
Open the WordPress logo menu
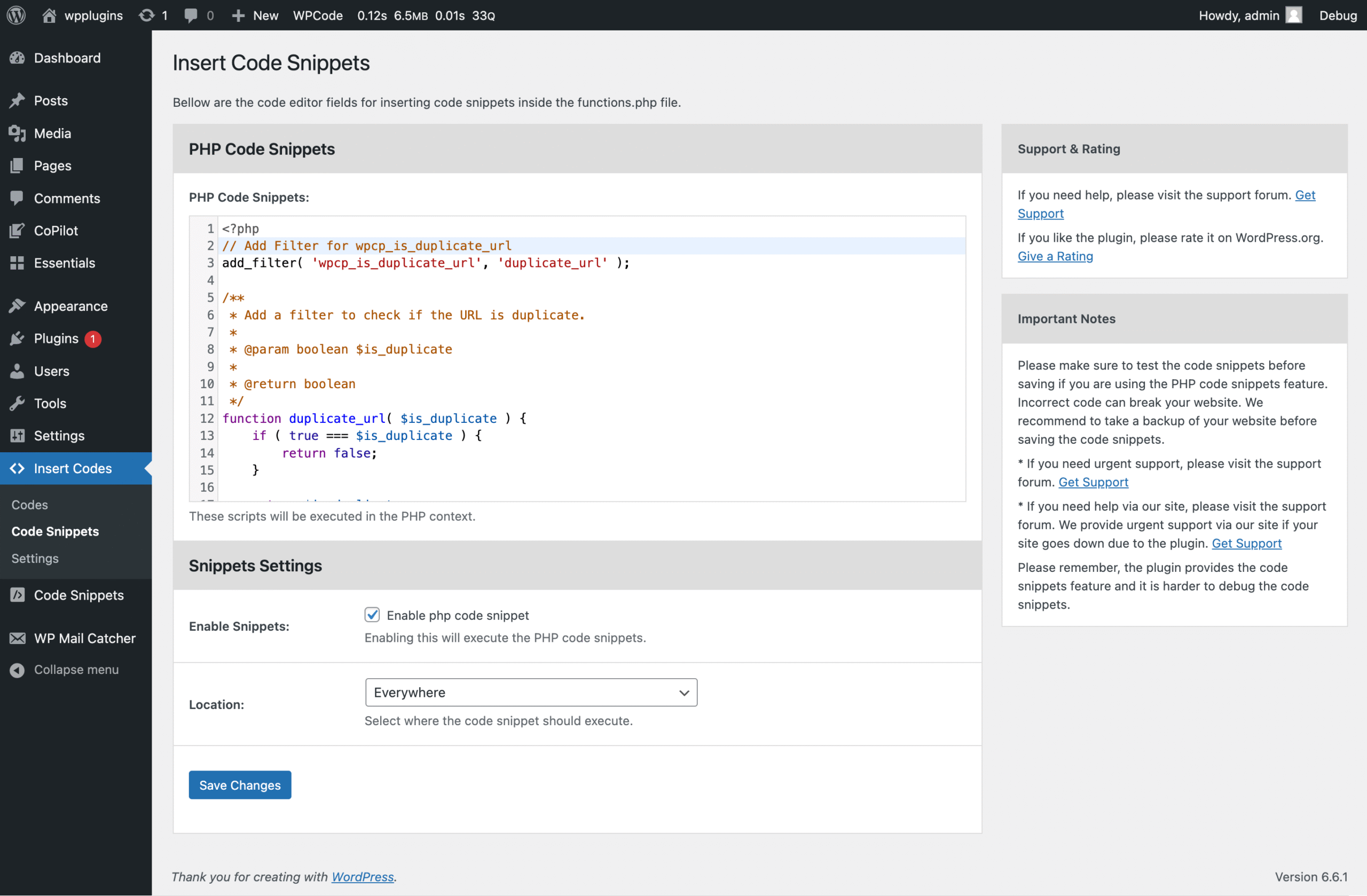(16, 15)
